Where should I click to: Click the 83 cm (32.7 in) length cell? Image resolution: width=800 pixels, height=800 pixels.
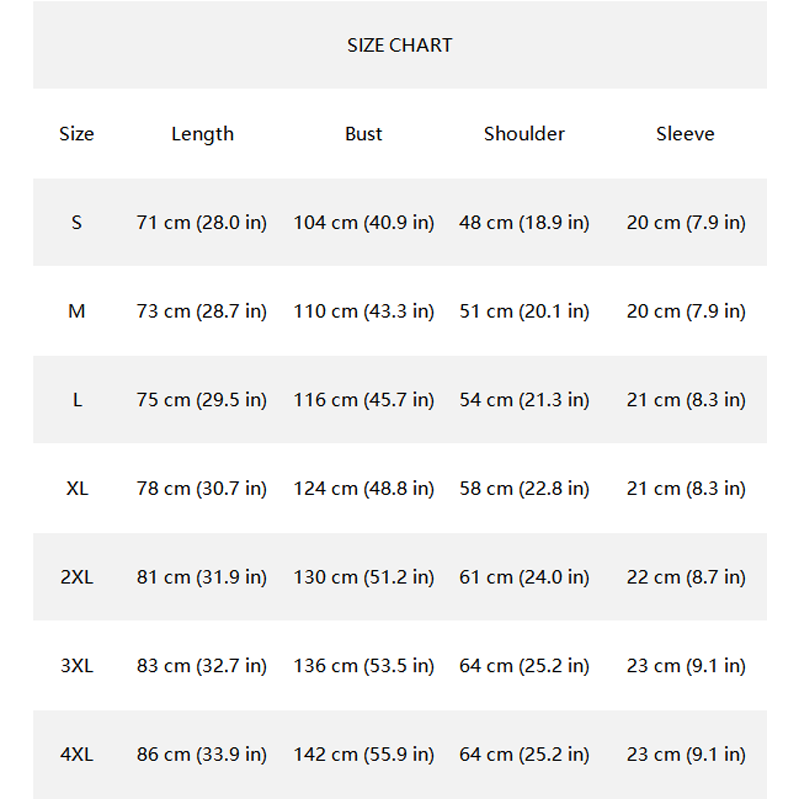[x=202, y=666]
